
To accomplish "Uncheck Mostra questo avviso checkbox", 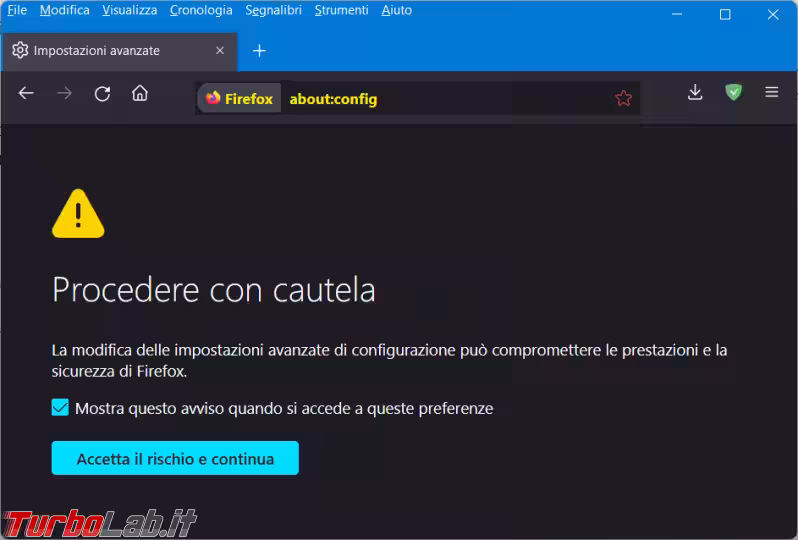I will click(60, 407).
